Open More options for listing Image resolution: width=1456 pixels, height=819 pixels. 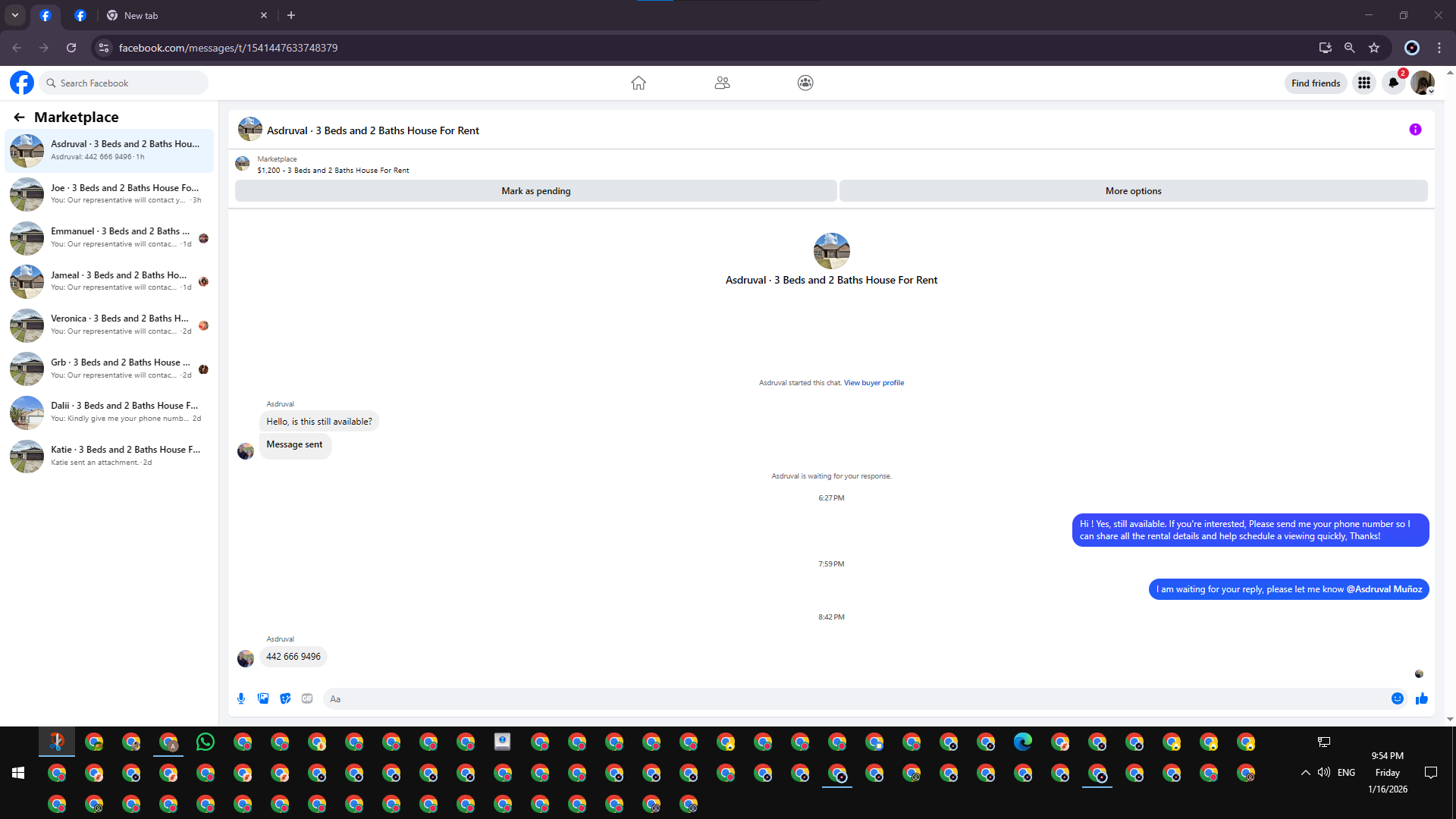pyautogui.click(x=1133, y=191)
